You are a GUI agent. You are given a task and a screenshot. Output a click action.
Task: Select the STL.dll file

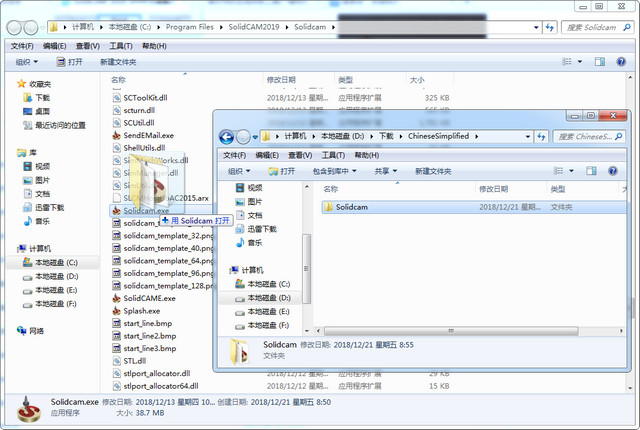[x=129, y=361]
